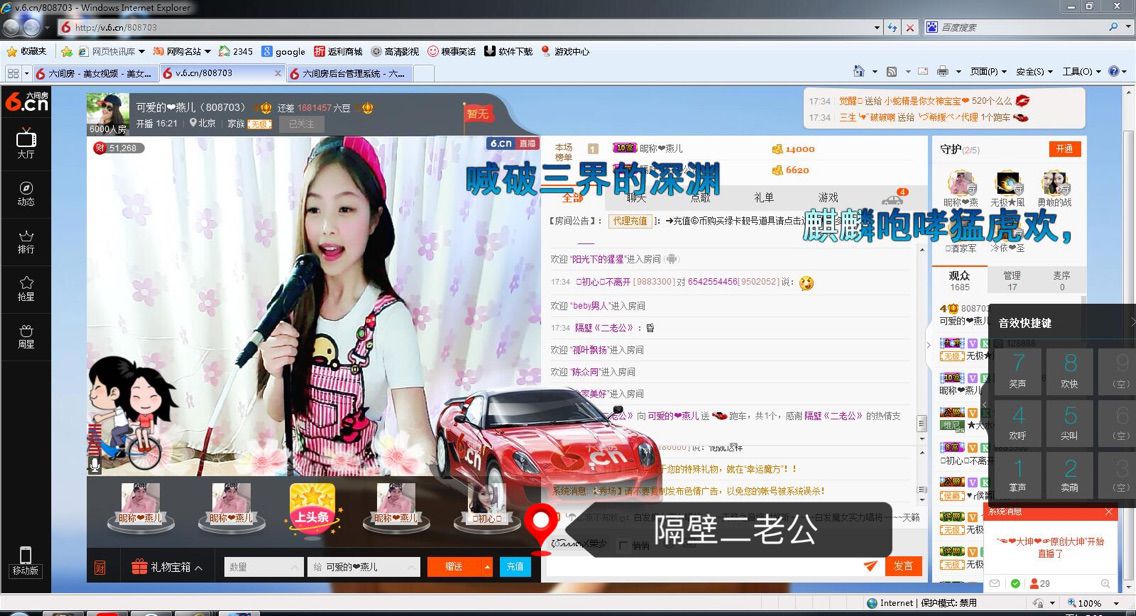1136x616 pixels.
Task: Click sound effect key 1 掌声
Action: pyautogui.click(x=1018, y=475)
